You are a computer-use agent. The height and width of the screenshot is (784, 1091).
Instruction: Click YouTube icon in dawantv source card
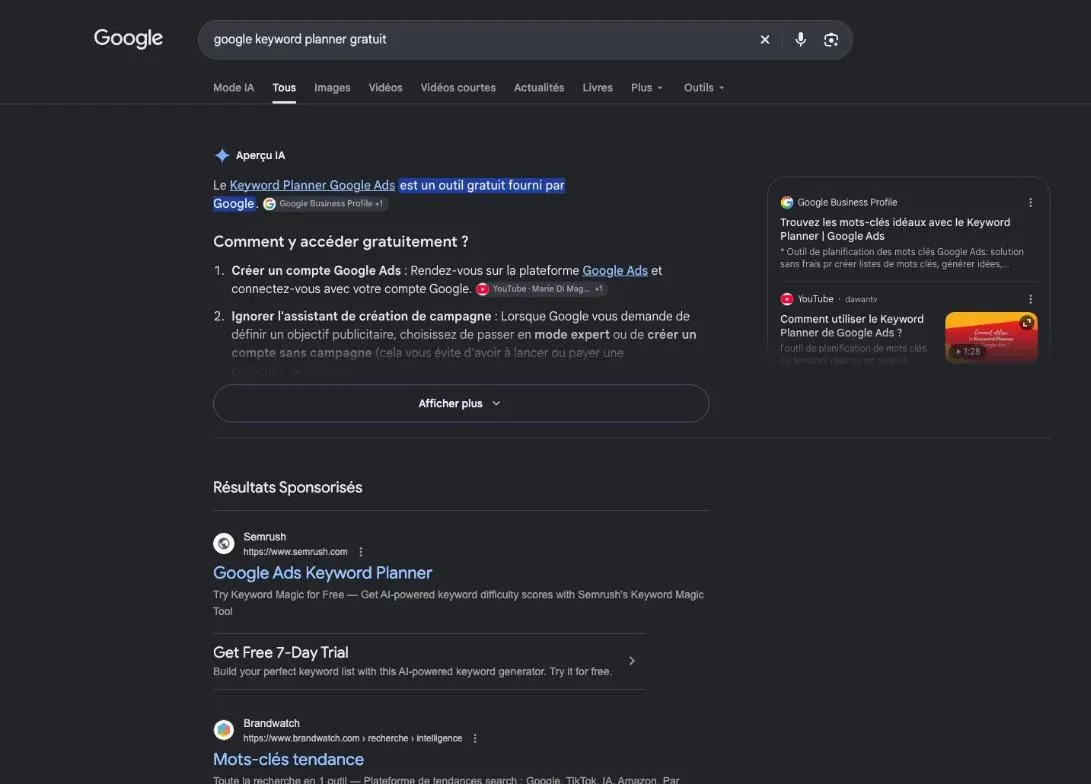[x=787, y=299]
